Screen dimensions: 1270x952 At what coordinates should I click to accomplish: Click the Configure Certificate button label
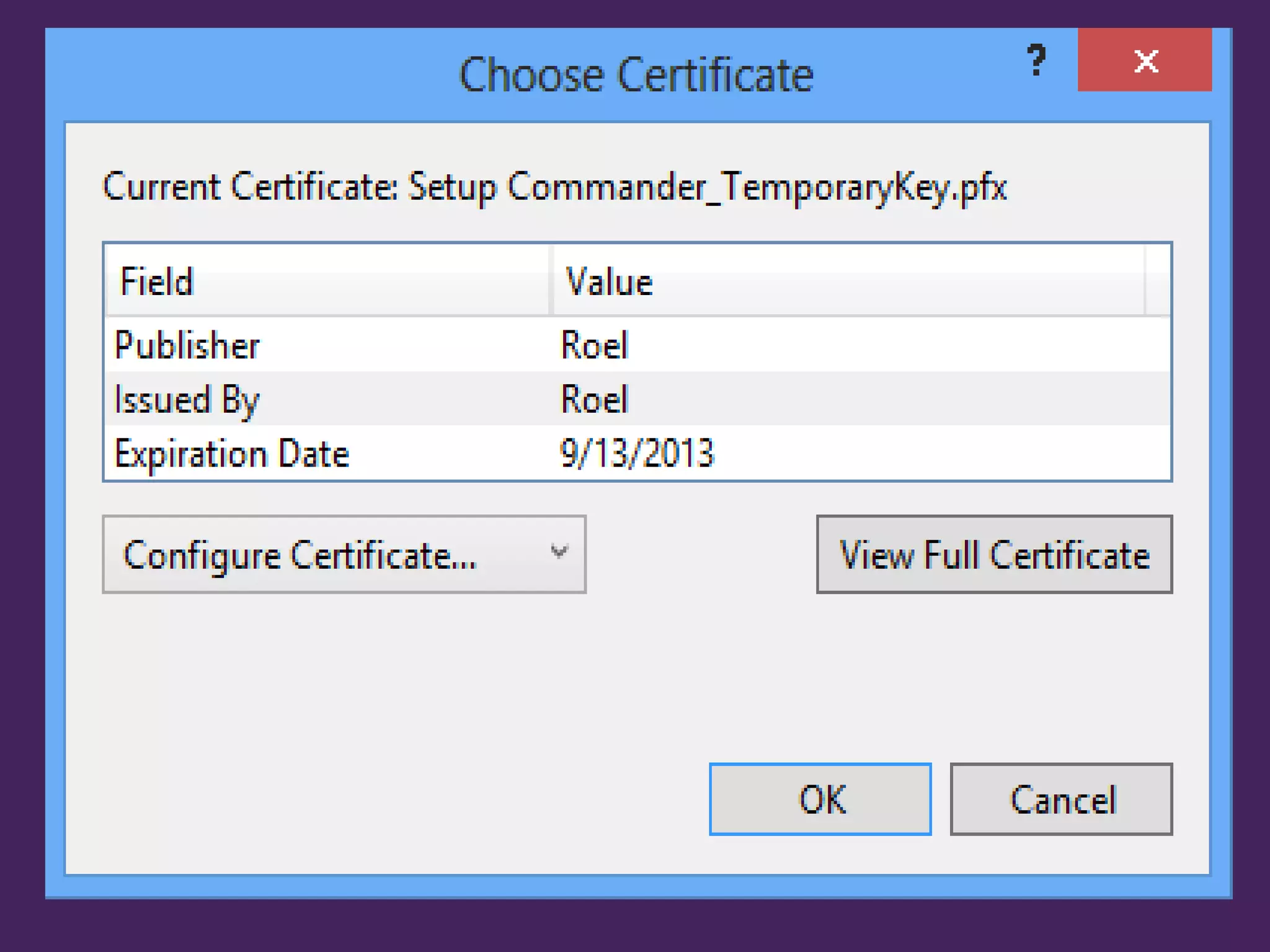click(x=300, y=555)
